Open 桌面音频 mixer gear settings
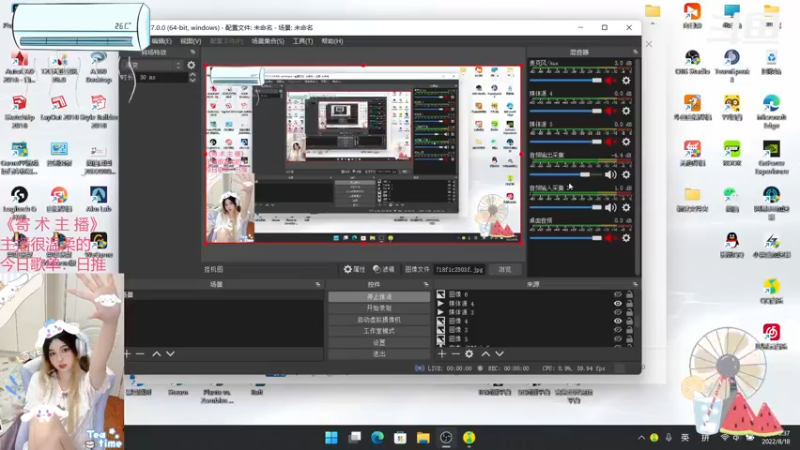800x450 pixels. [x=626, y=238]
